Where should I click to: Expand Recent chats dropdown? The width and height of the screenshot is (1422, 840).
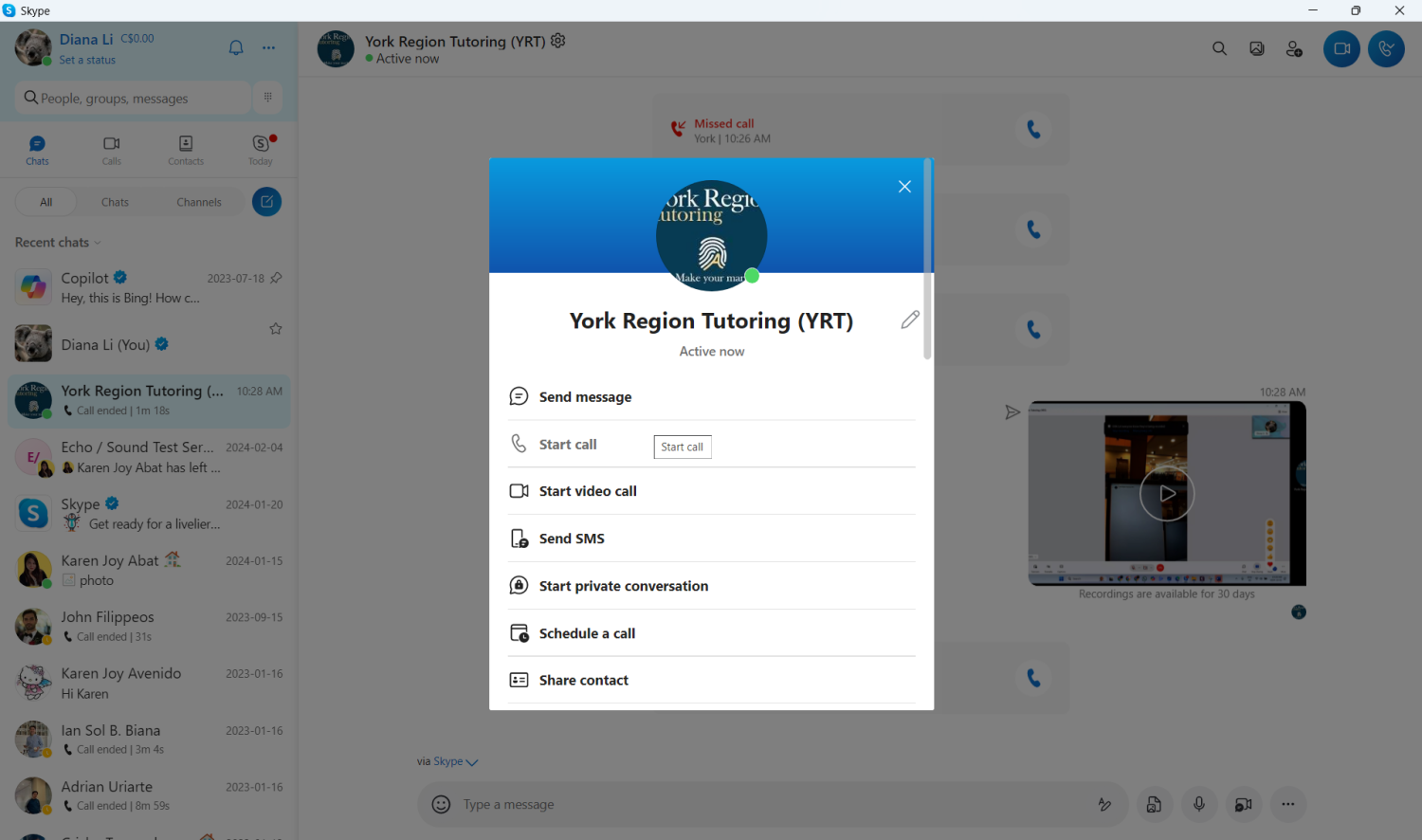pos(58,243)
